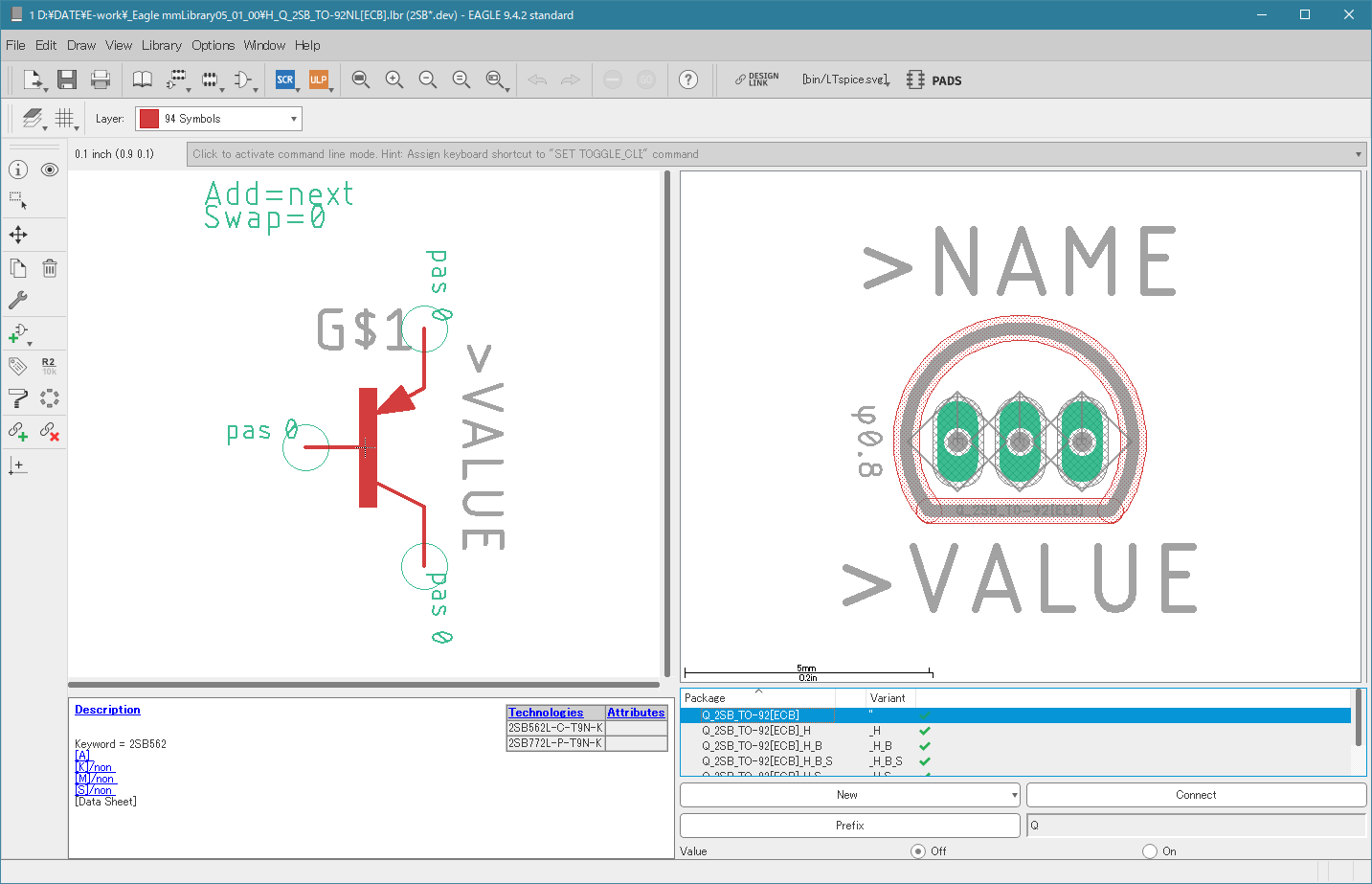Viewport: 1372px width, 884px height.
Task: Open the Library menu
Action: [x=161, y=45]
